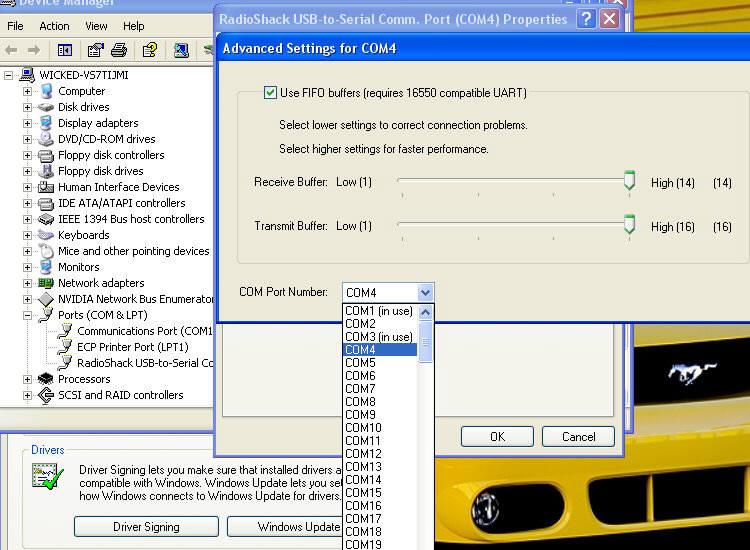Viewport: 750px width, 550px height.
Task: Click the Print toolbar icon
Action: [x=119, y=50]
